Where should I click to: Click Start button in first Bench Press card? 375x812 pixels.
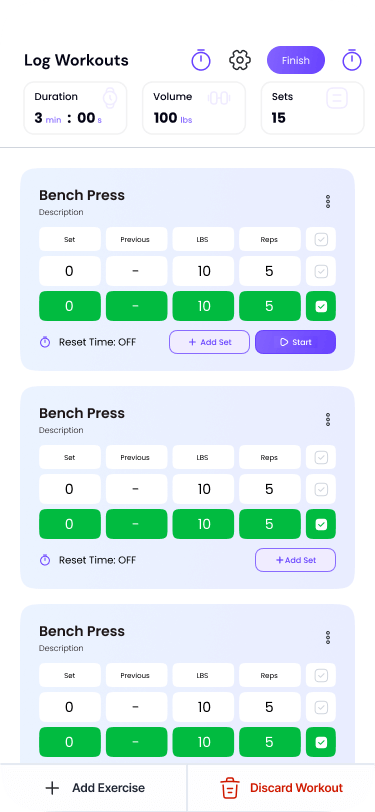tap(295, 342)
